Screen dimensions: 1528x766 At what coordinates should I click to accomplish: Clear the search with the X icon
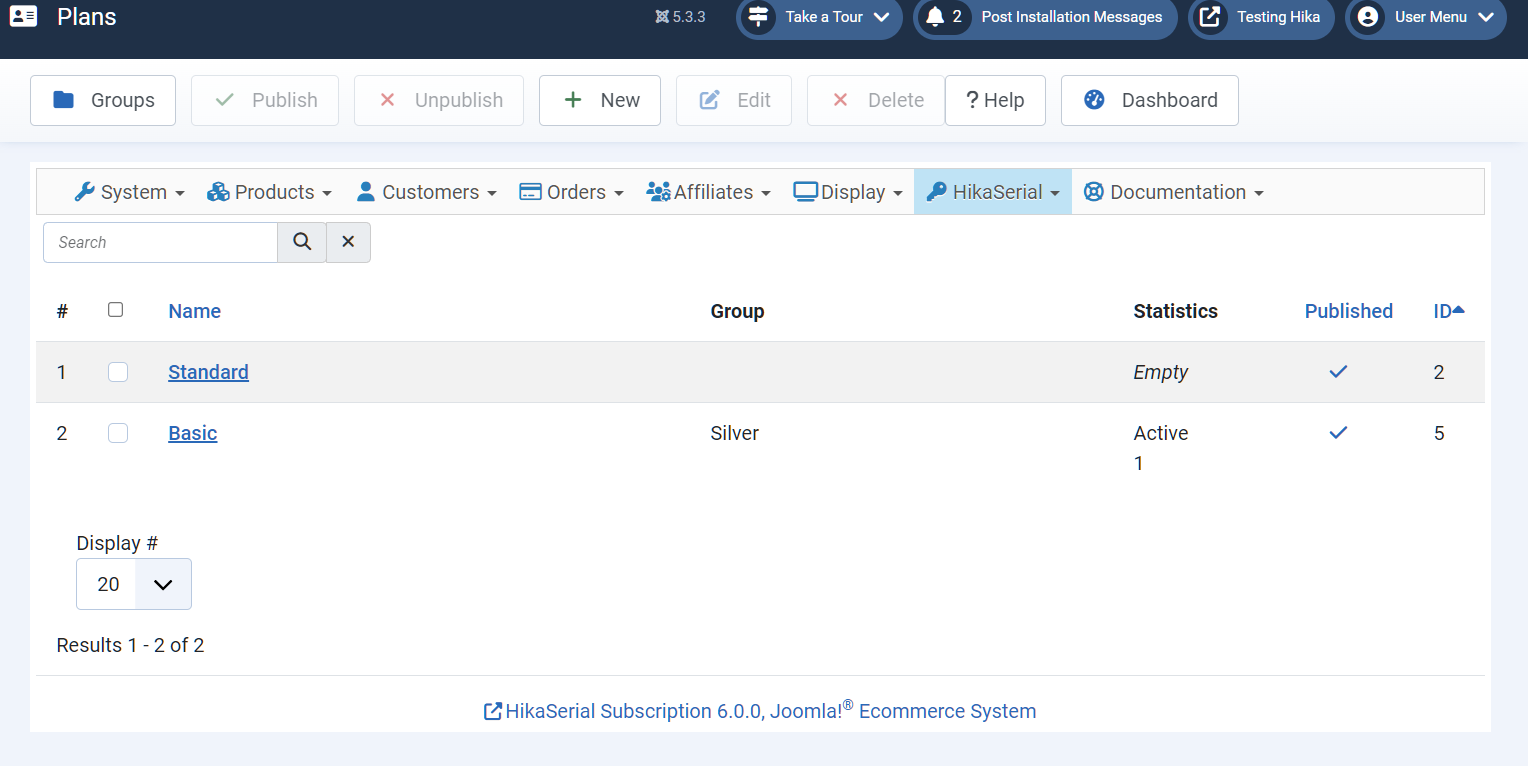click(x=348, y=242)
